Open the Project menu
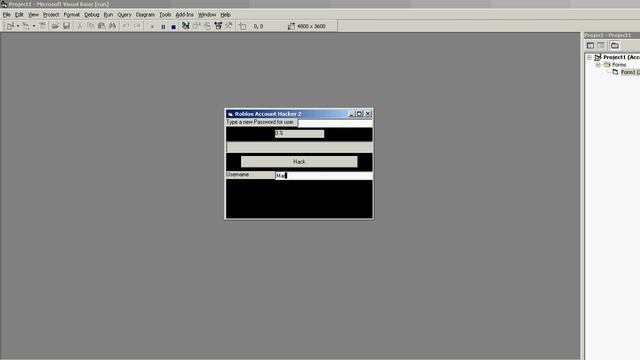Screen dimensions: 640x360 pos(51,15)
